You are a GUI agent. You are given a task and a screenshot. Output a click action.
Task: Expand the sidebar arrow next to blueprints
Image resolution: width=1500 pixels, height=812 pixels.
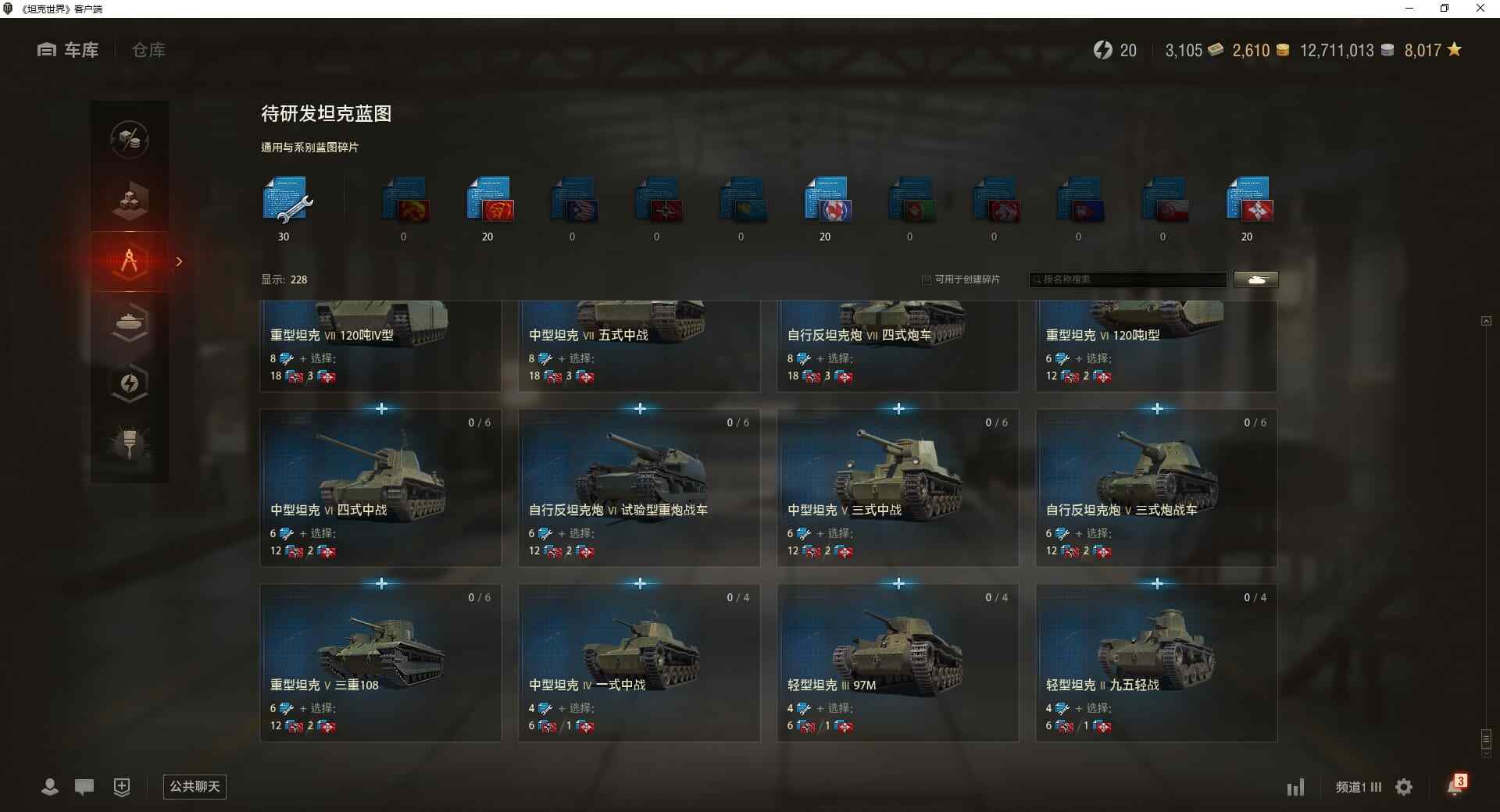179,262
